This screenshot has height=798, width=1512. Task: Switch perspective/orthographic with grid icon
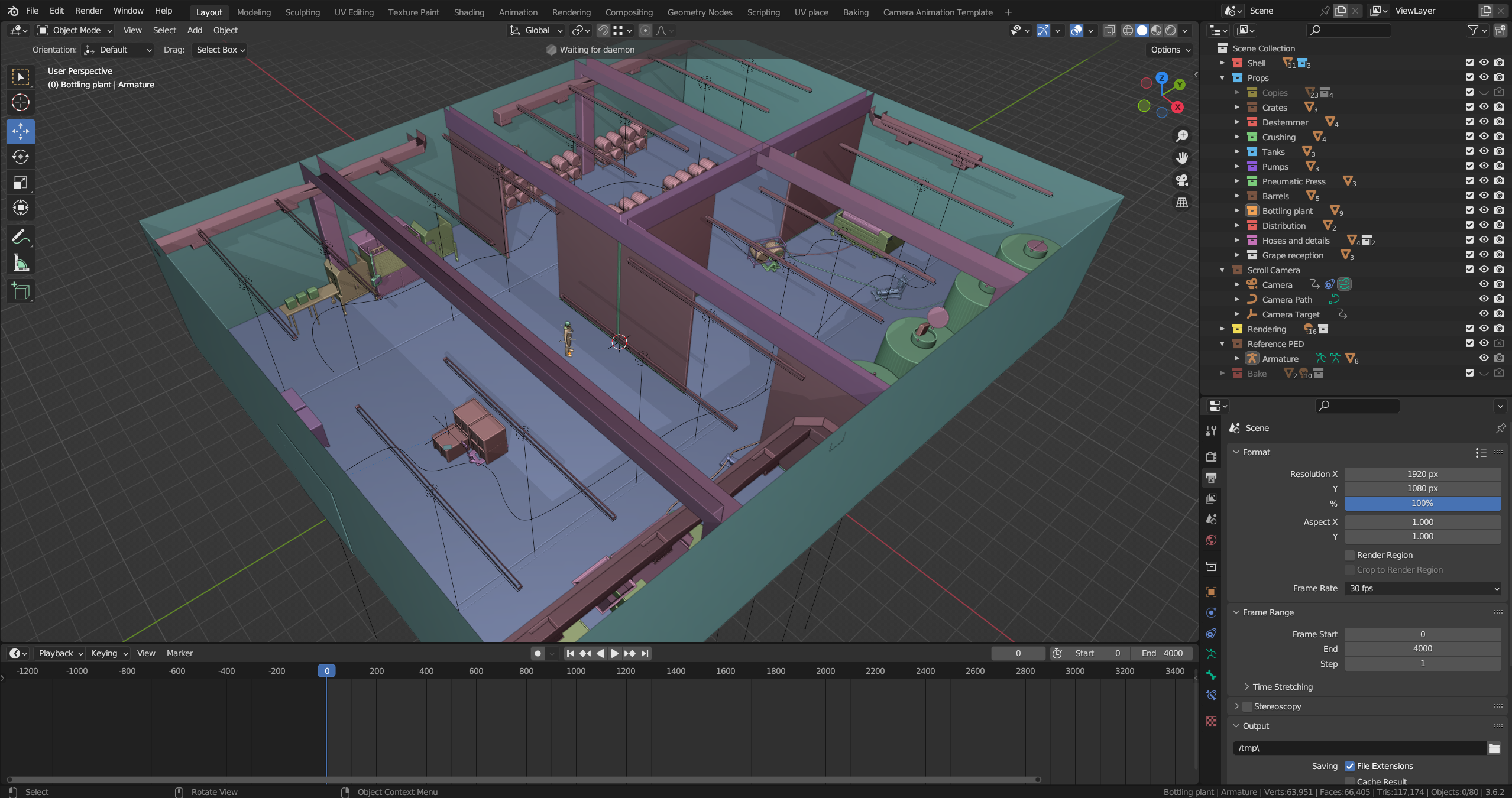(1182, 202)
